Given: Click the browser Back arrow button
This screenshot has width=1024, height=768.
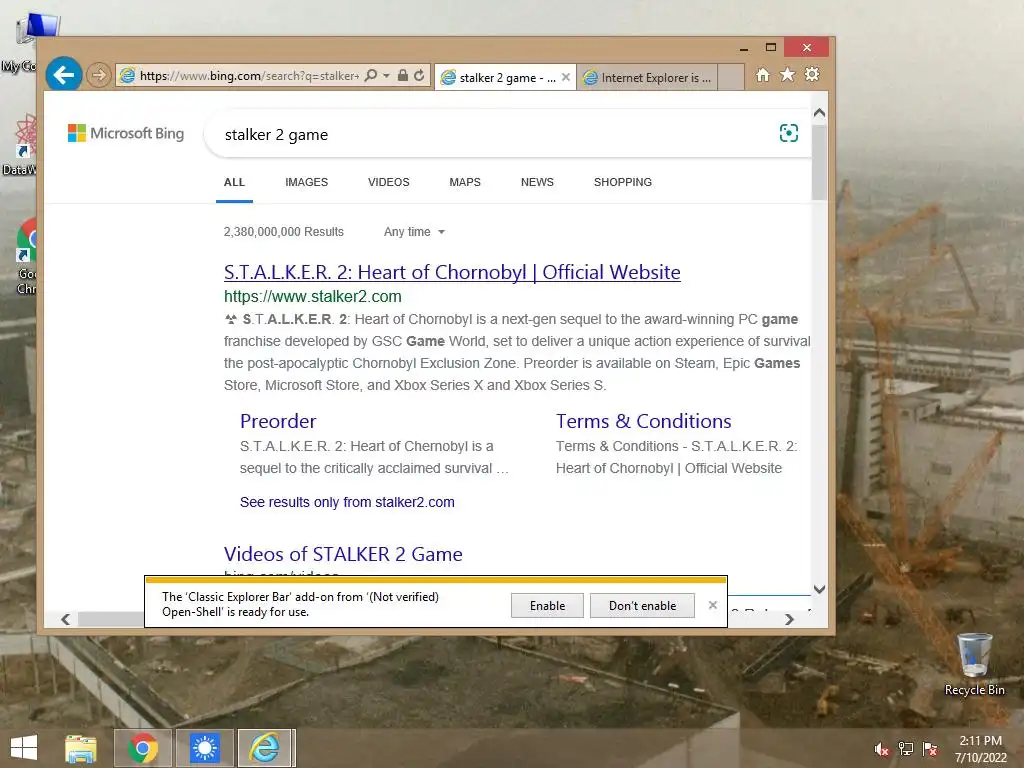Looking at the screenshot, I should (64, 75).
